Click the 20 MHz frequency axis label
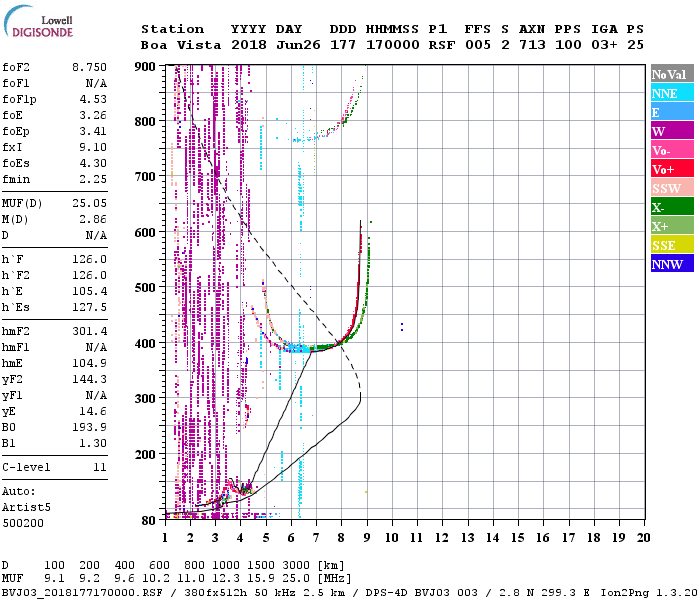This screenshot has height=600, width=700. 643,538
